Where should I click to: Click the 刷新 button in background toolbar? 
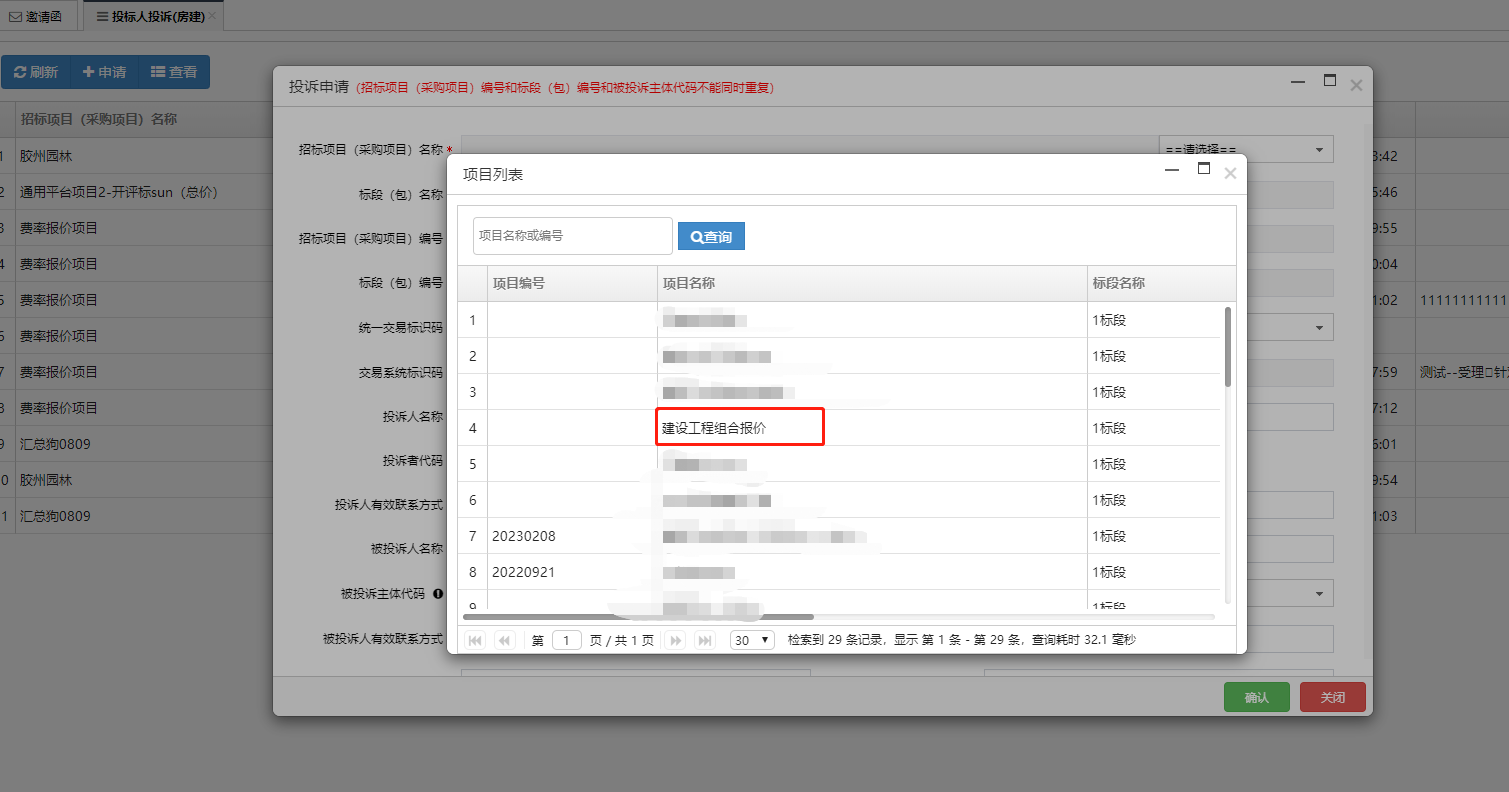(x=35, y=72)
